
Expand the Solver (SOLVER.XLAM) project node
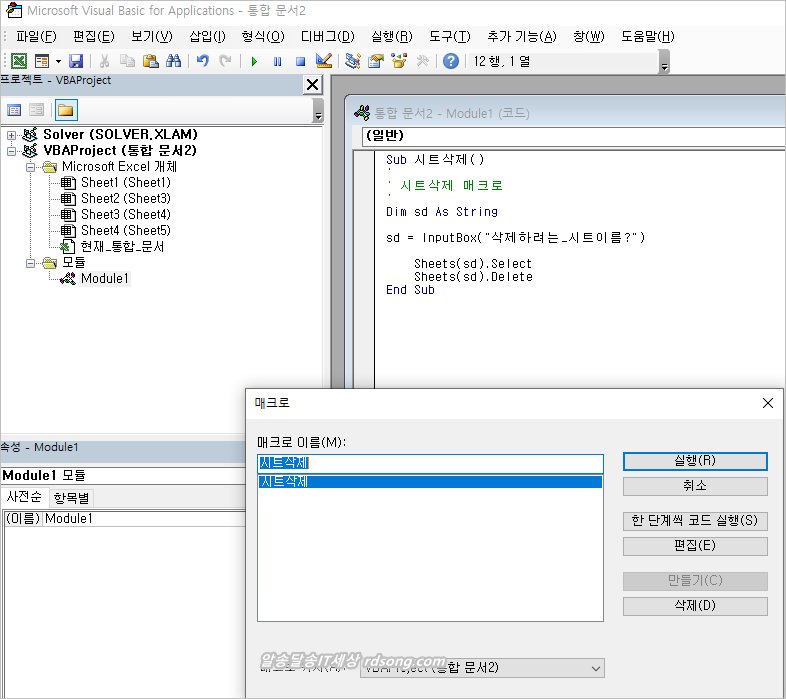[x=11, y=135]
